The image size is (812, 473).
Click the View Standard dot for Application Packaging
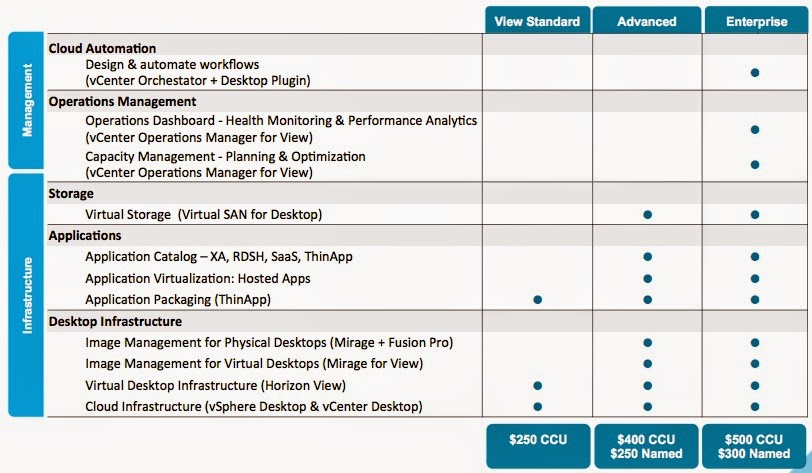[538, 299]
